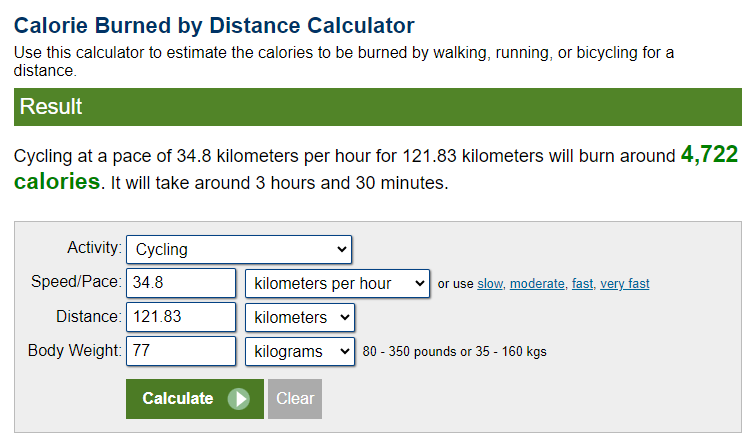
Task: Choose the slow pace link
Action: pyautogui.click(x=490, y=284)
